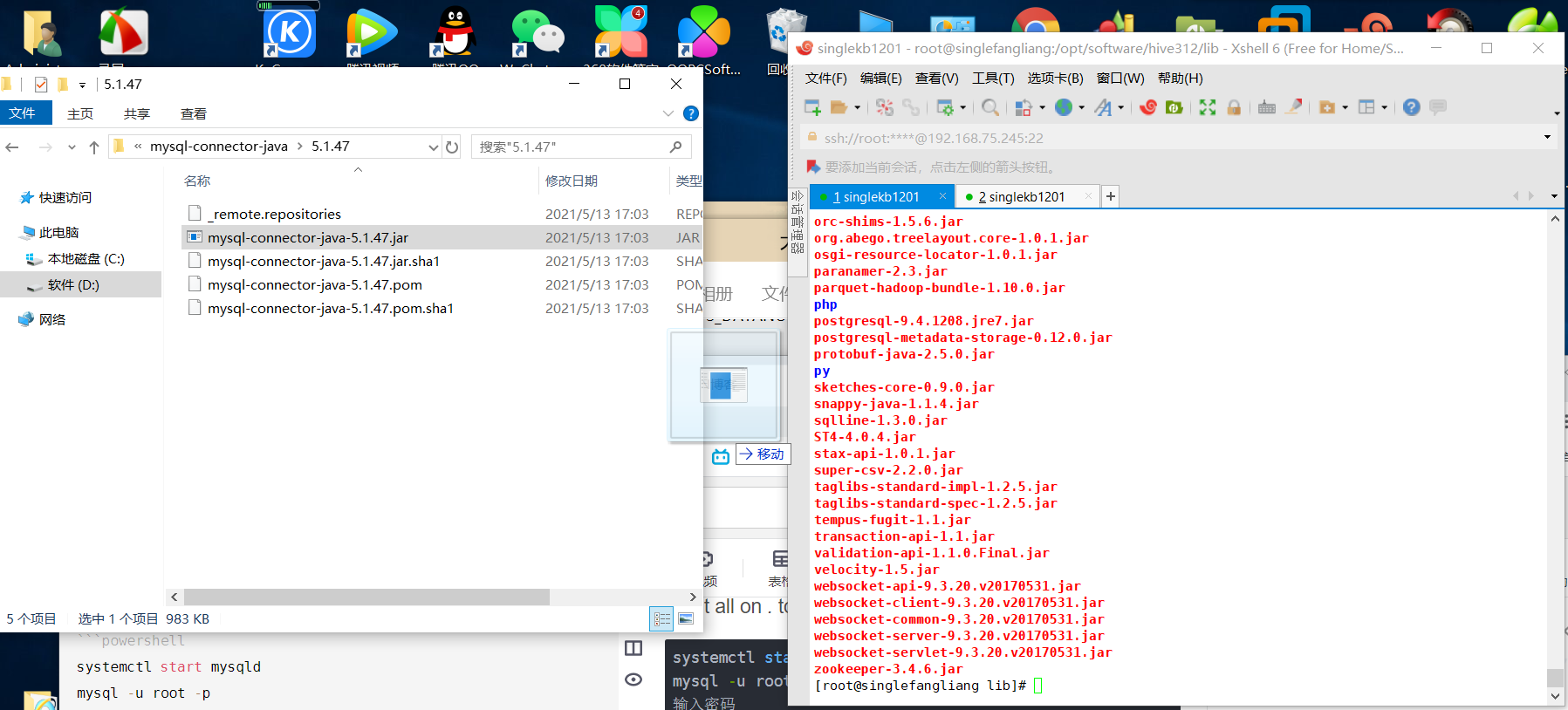The height and width of the screenshot is (710, 1568).
Task: Open 文件(F) menu in Xshell
Action: point(825,79)
